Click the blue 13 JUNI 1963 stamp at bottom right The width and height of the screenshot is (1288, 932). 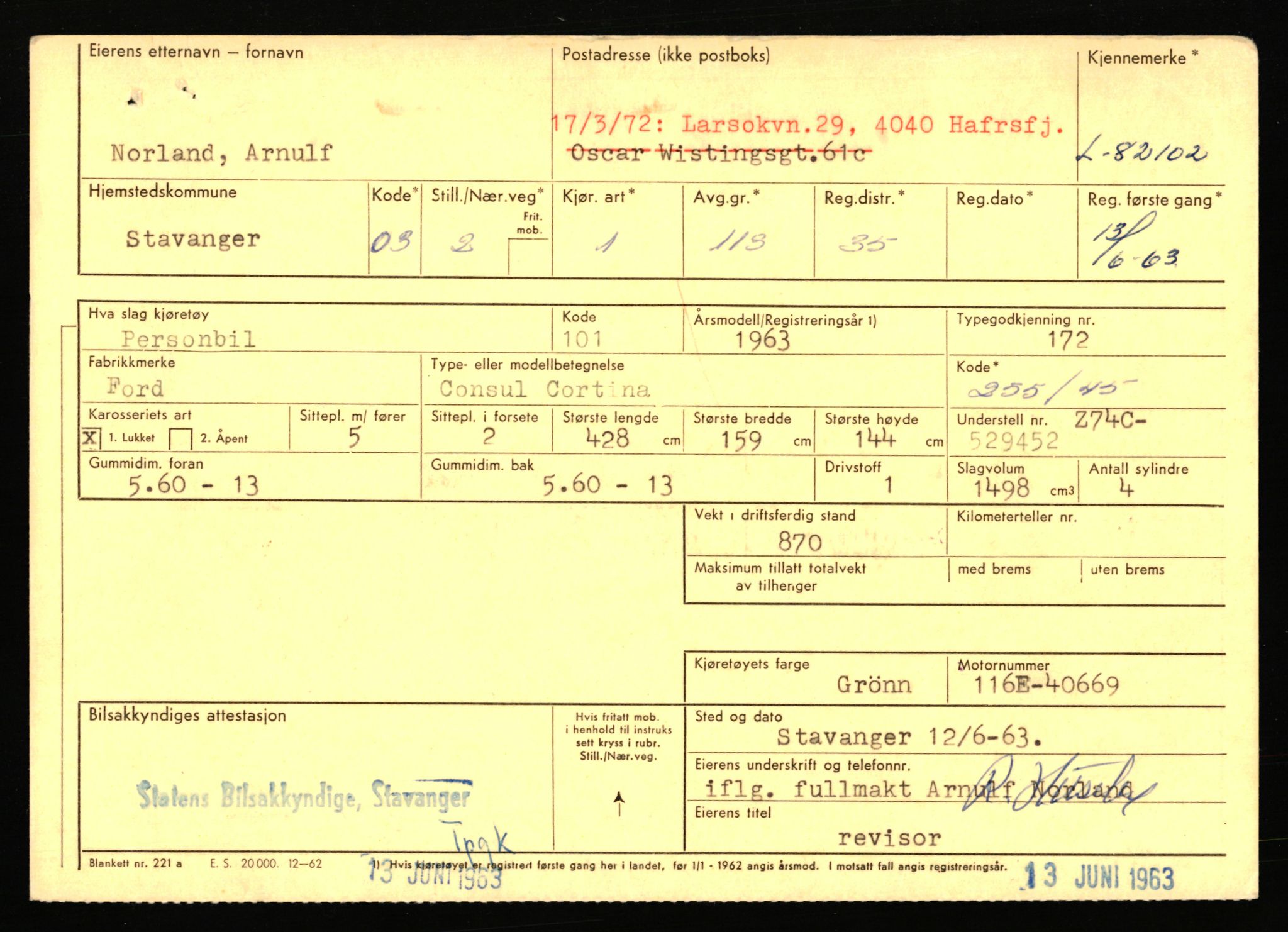pyautogui.click(x=1098, y=879)
